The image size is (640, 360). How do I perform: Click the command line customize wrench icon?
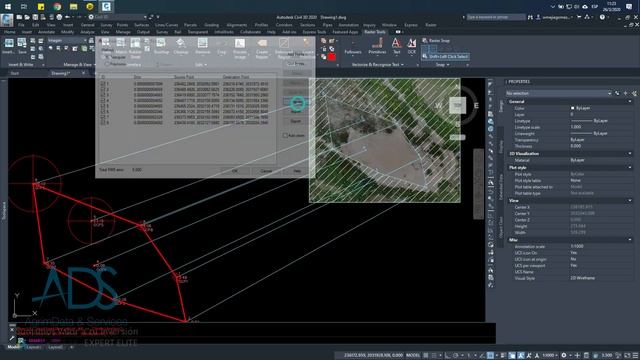(x=12, y=338)
